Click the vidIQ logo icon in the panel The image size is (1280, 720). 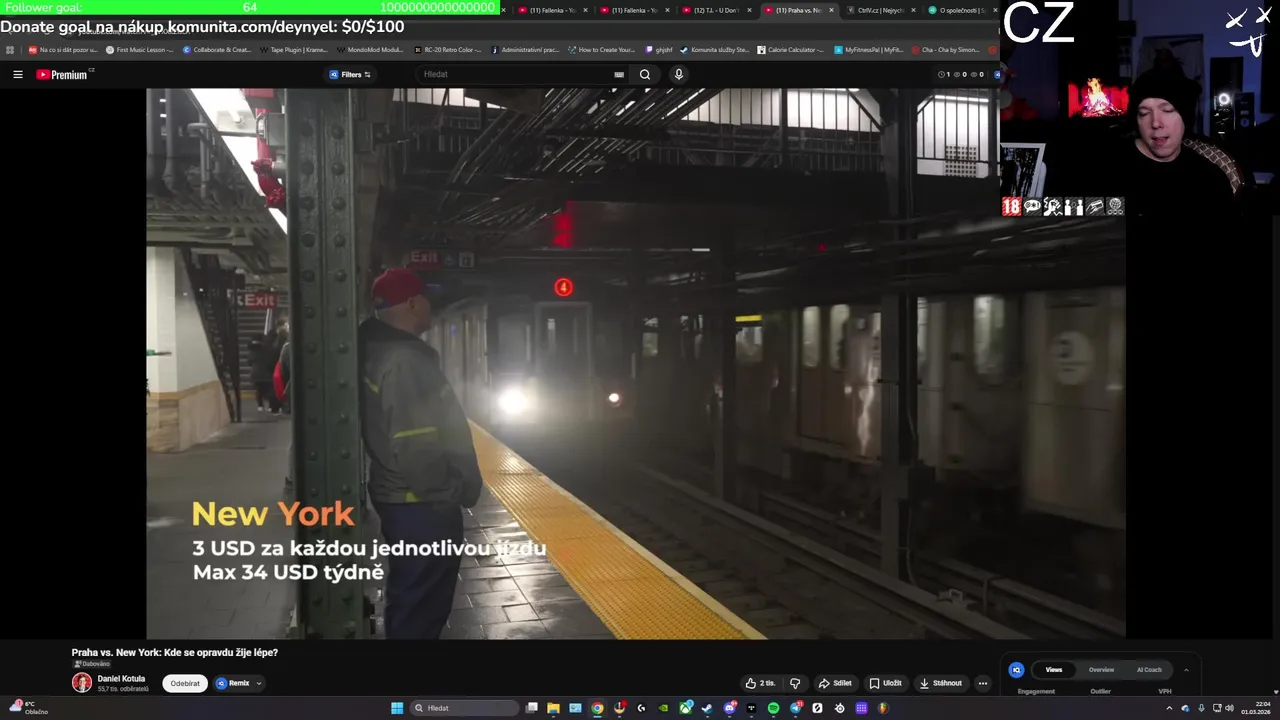(1016, 670)
